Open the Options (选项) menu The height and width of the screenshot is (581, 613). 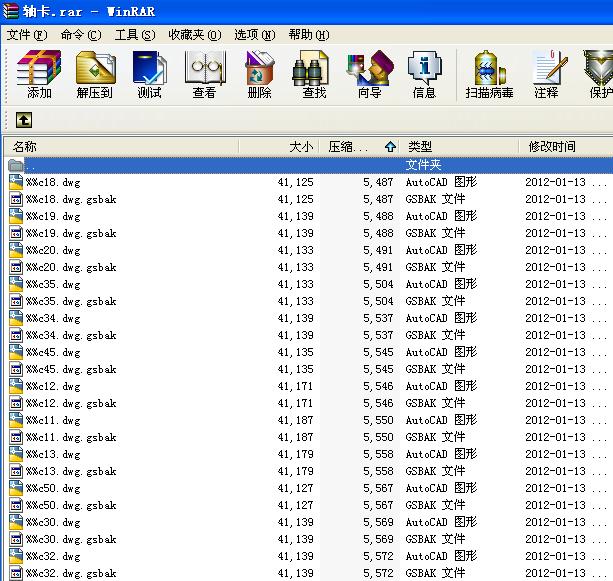point(255,35)
